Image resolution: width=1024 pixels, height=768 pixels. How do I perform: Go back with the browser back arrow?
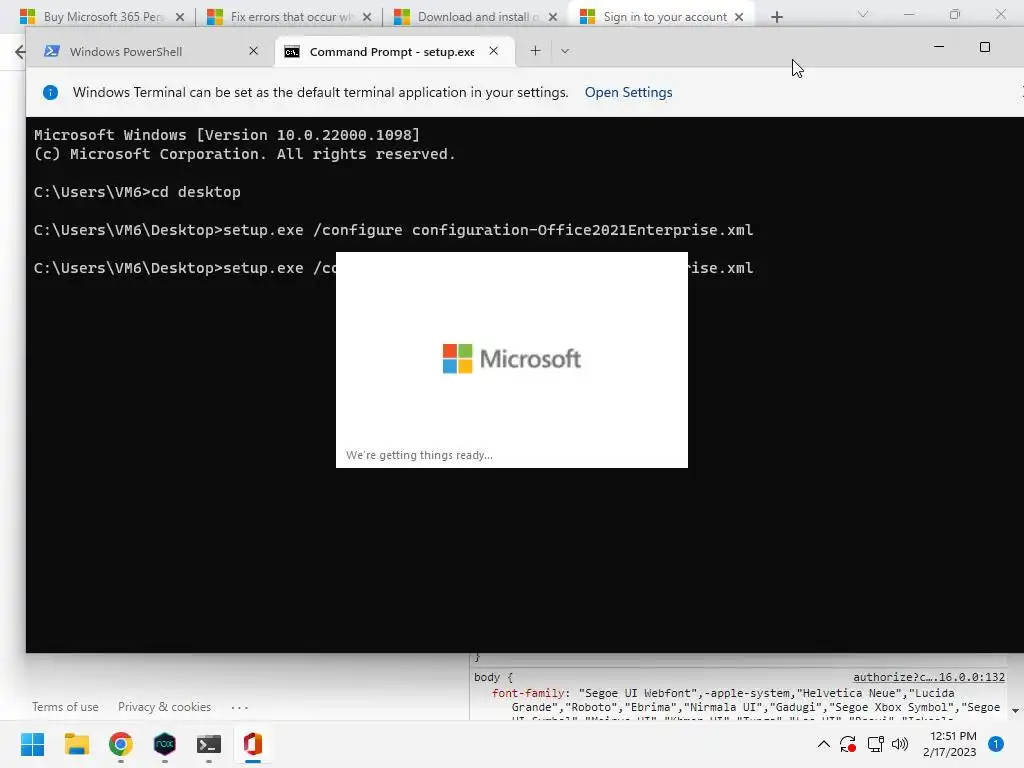(20, 52)
